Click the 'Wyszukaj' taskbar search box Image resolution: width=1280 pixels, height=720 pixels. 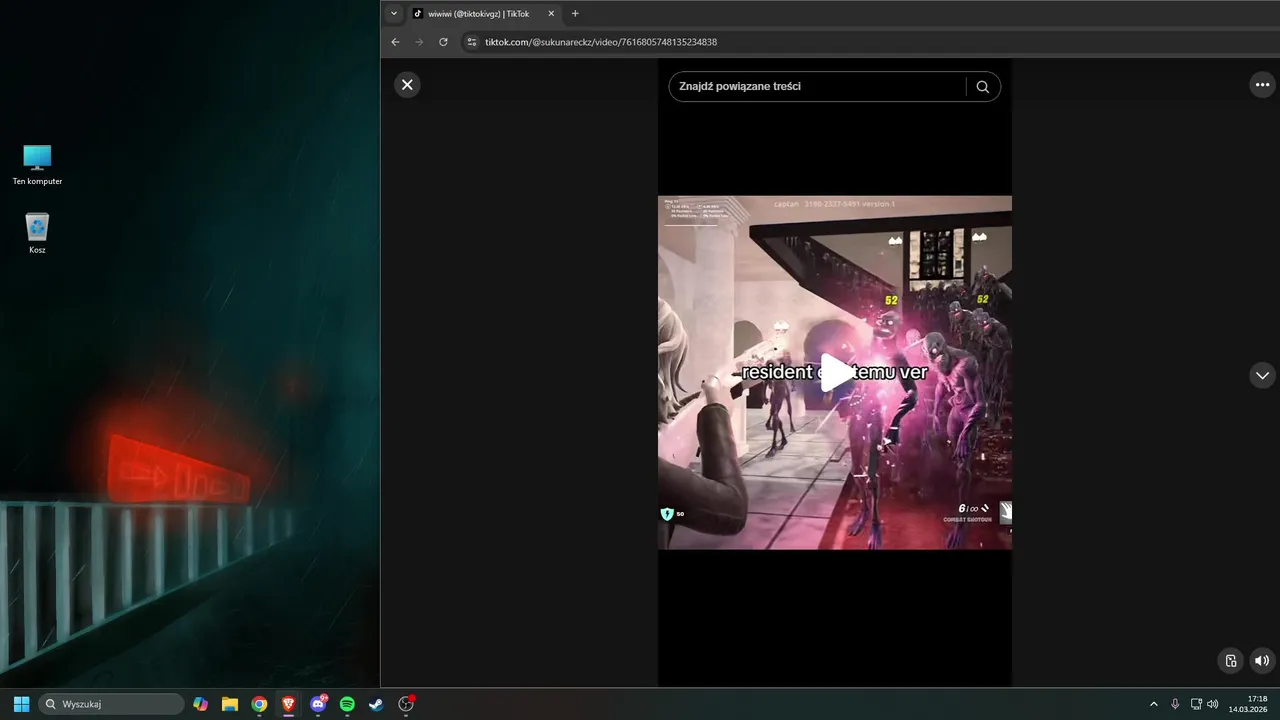pyautogui.click(x=111, y=704)
